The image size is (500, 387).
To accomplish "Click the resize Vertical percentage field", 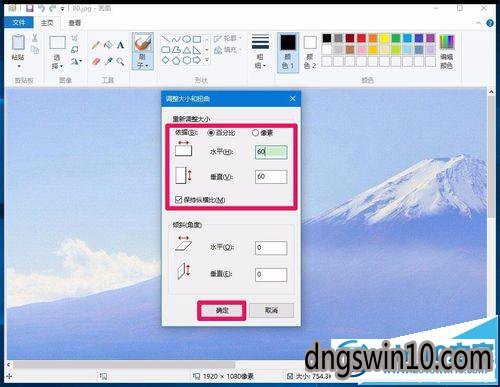I will click(271, 176).
